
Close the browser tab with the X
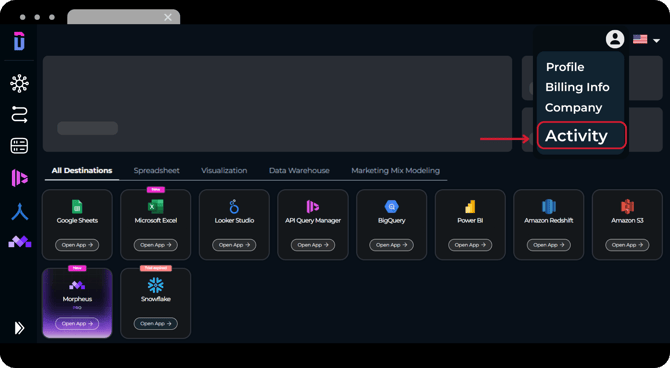[x=168, y=17]
